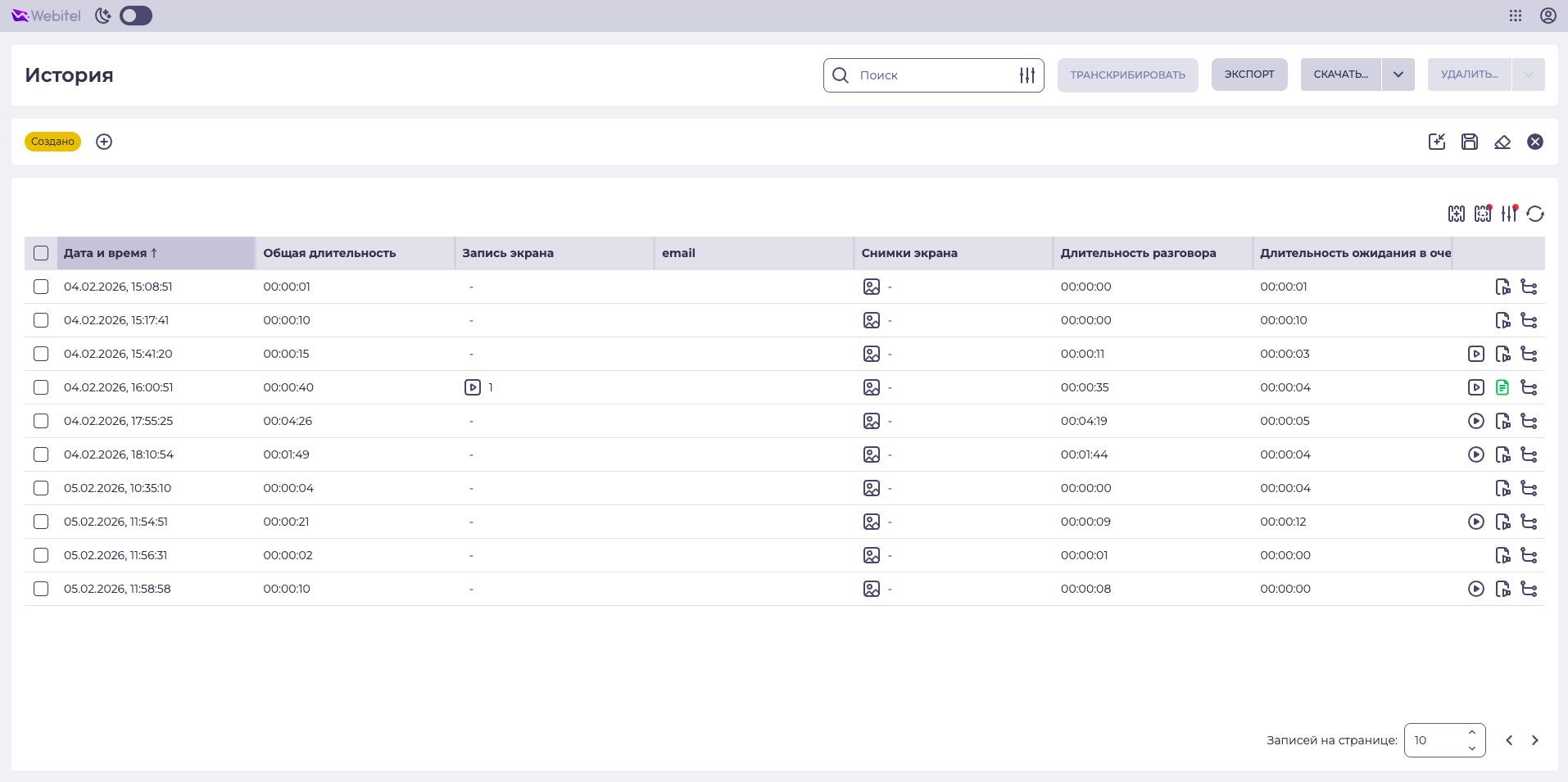1568x782 pixels.
Task: Select the 05.02.2026, 11:54:51 row checkbox
Action: pyautogui.click(x=41, y=522)
